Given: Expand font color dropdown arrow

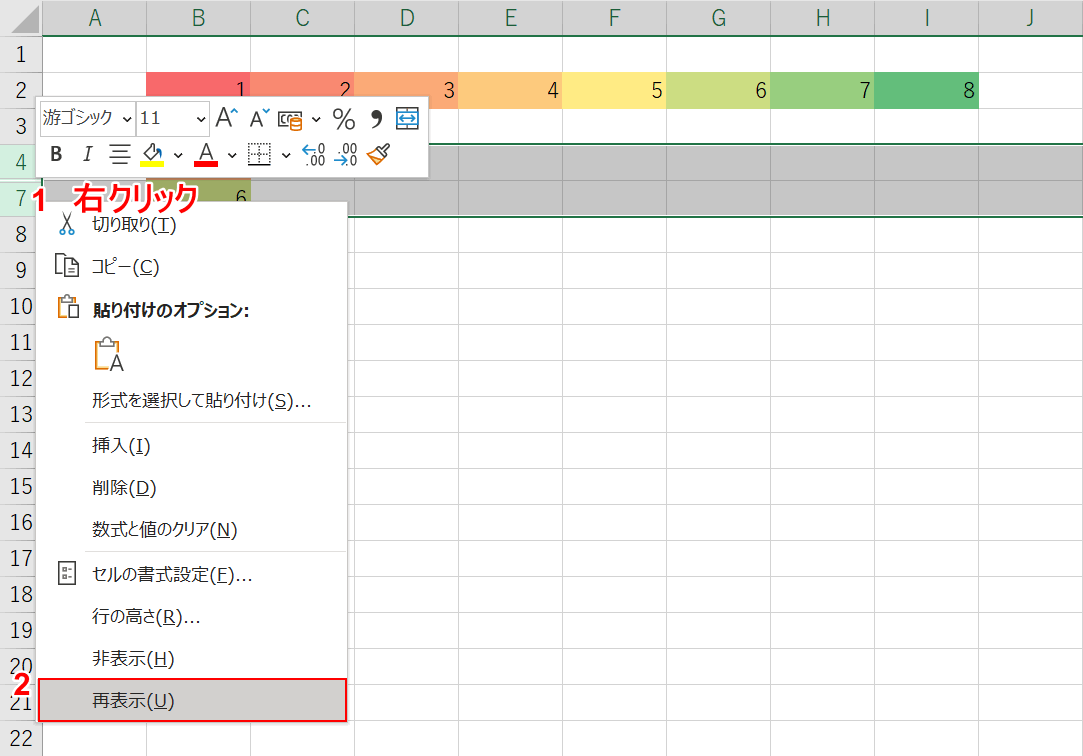Looking at the screenshot, I should tap(232, 155).
